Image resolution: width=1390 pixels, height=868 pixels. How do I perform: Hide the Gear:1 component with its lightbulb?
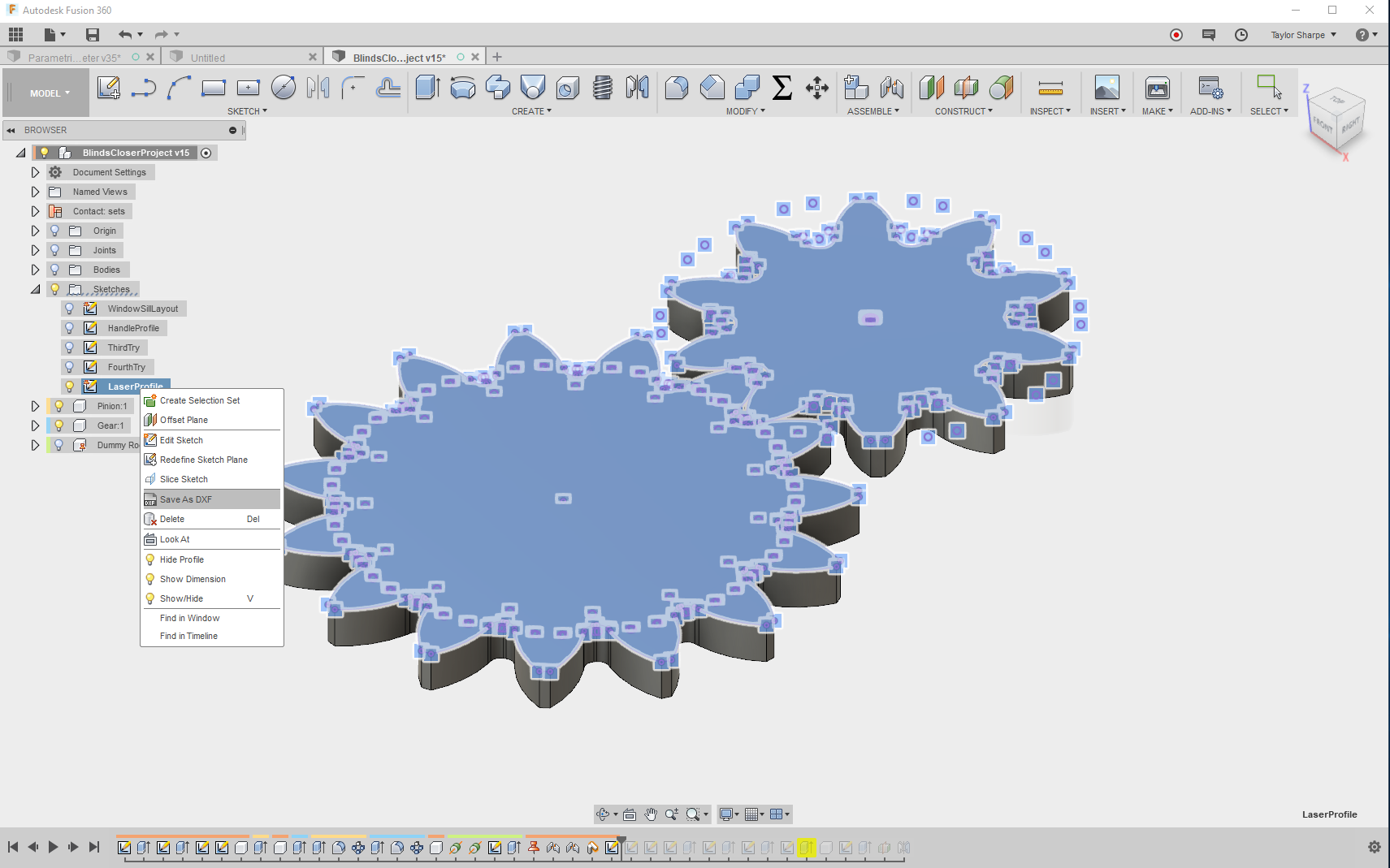[58, 425]
